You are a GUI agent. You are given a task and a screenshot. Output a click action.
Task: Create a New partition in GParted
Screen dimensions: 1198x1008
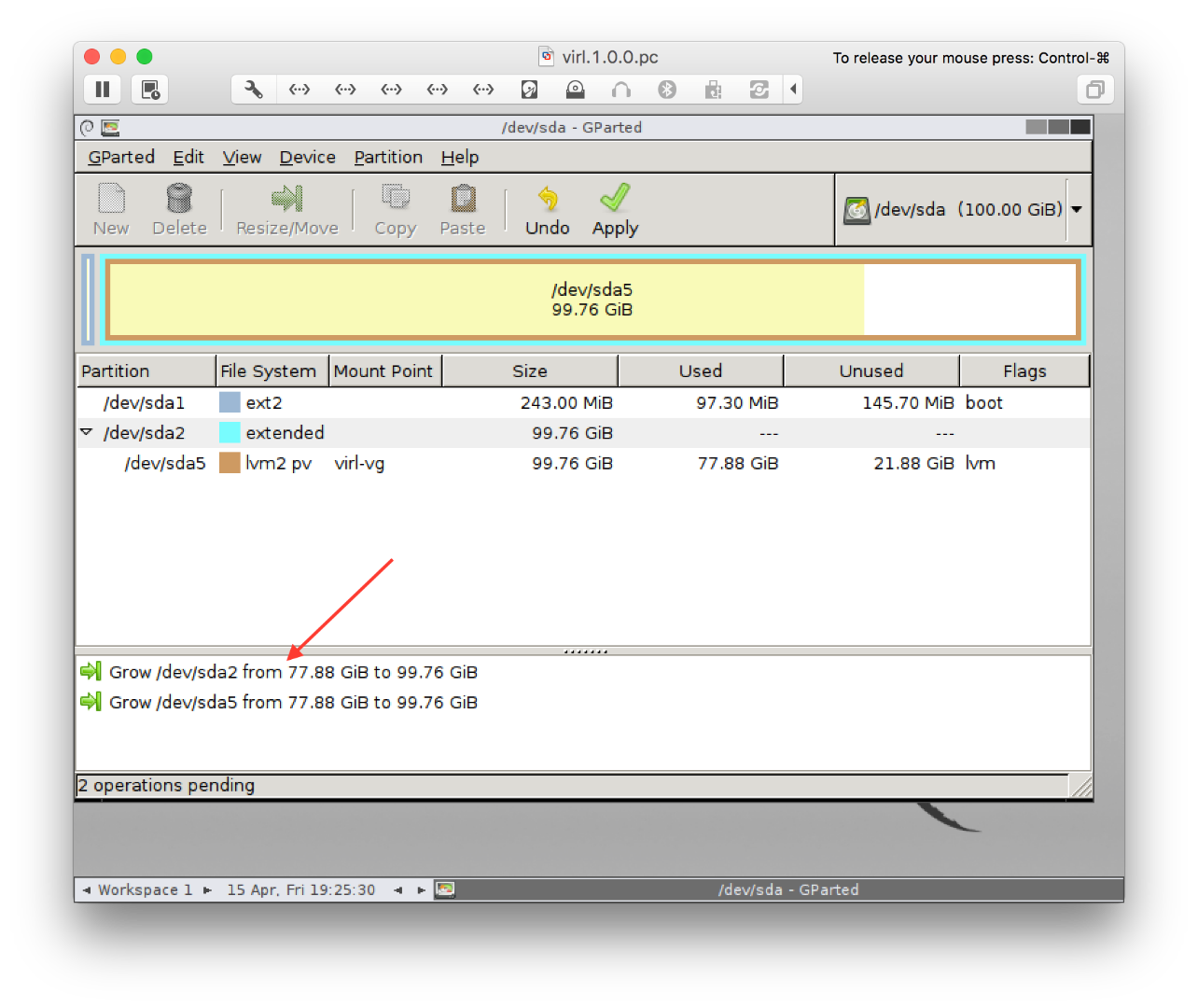click(x=110, y=209)
